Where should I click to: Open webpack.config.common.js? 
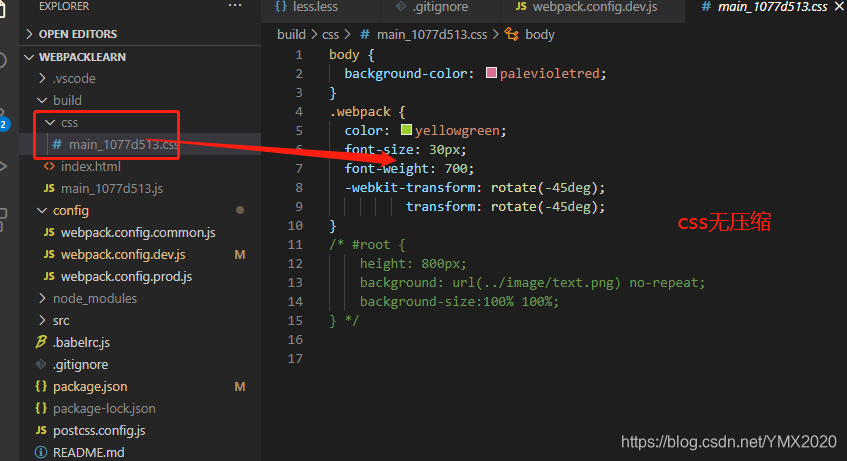tap(140, 232)
